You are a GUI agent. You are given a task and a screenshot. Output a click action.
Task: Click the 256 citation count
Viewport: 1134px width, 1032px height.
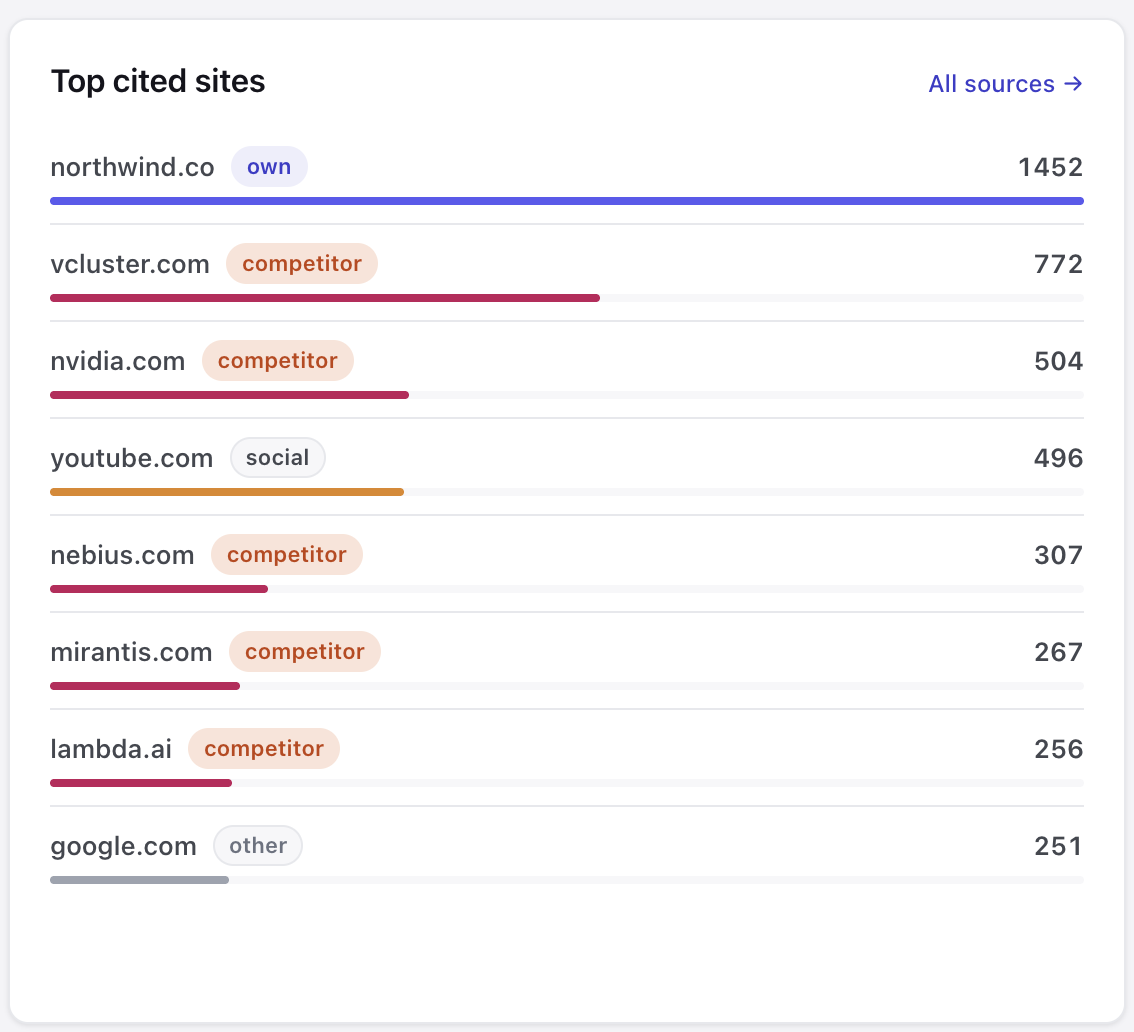pos(1058,749)
